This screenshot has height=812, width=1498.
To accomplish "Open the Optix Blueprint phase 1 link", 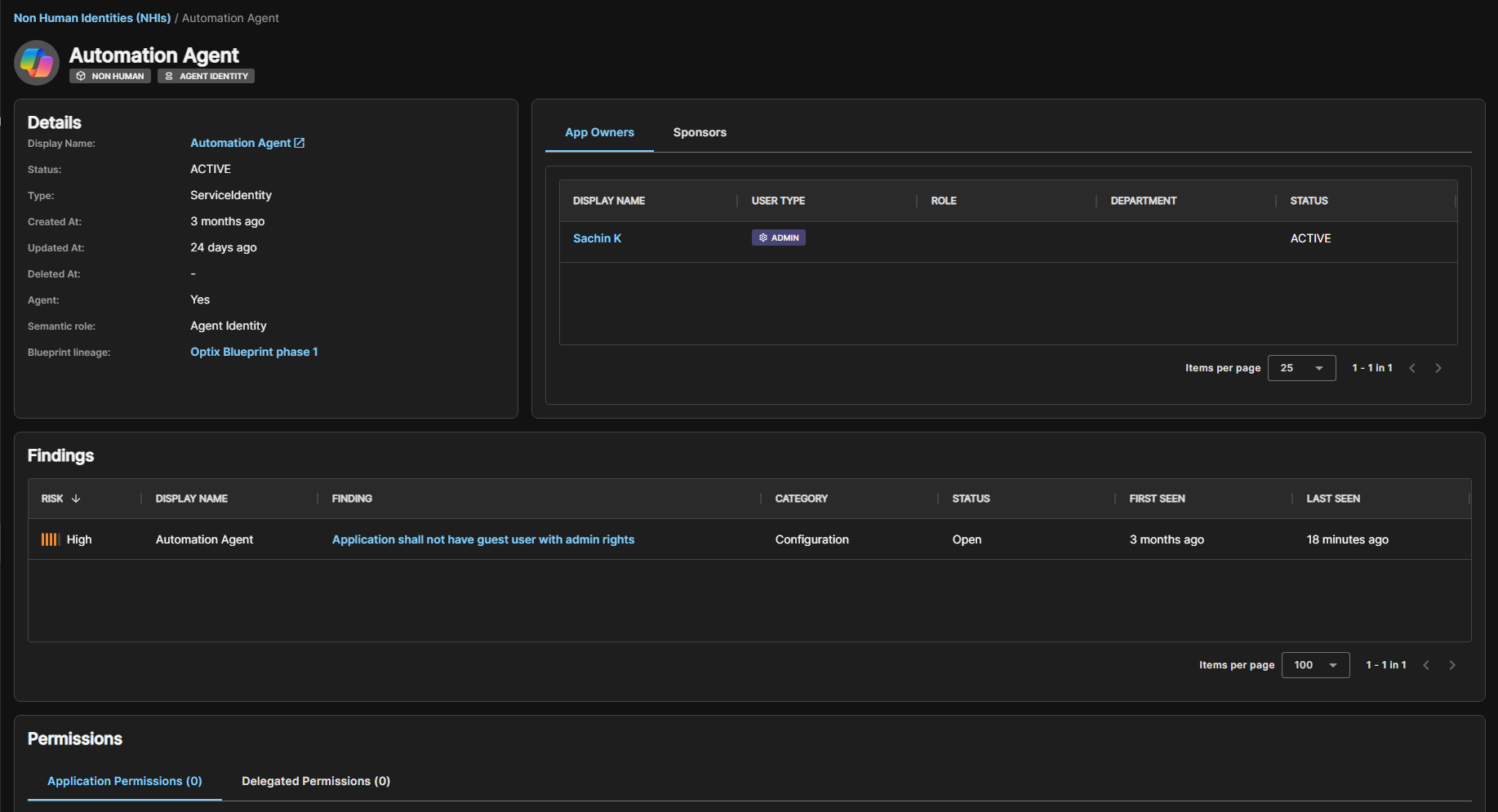I will click(254, 352).
